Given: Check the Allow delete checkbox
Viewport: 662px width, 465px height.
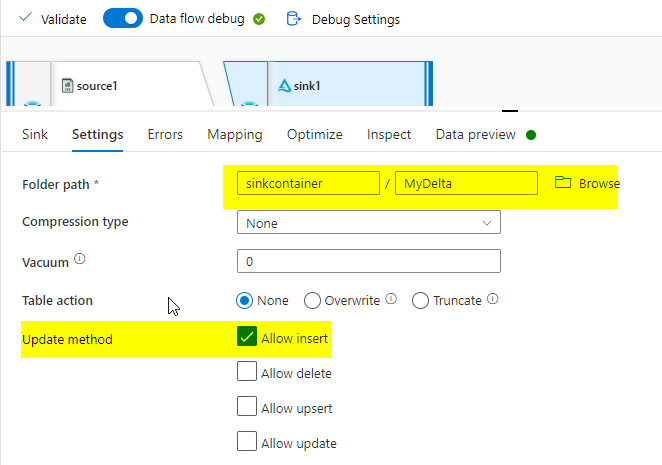Looking at the screenshot, I should pyautogui.click(x=247, y=372).
